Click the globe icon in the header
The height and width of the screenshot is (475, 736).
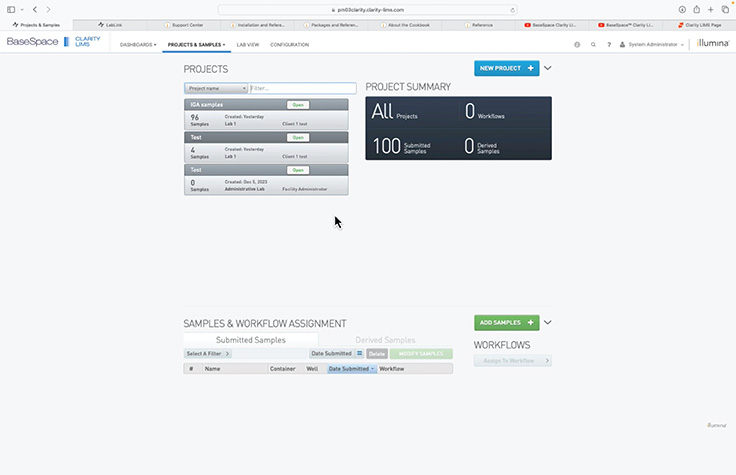577,45
